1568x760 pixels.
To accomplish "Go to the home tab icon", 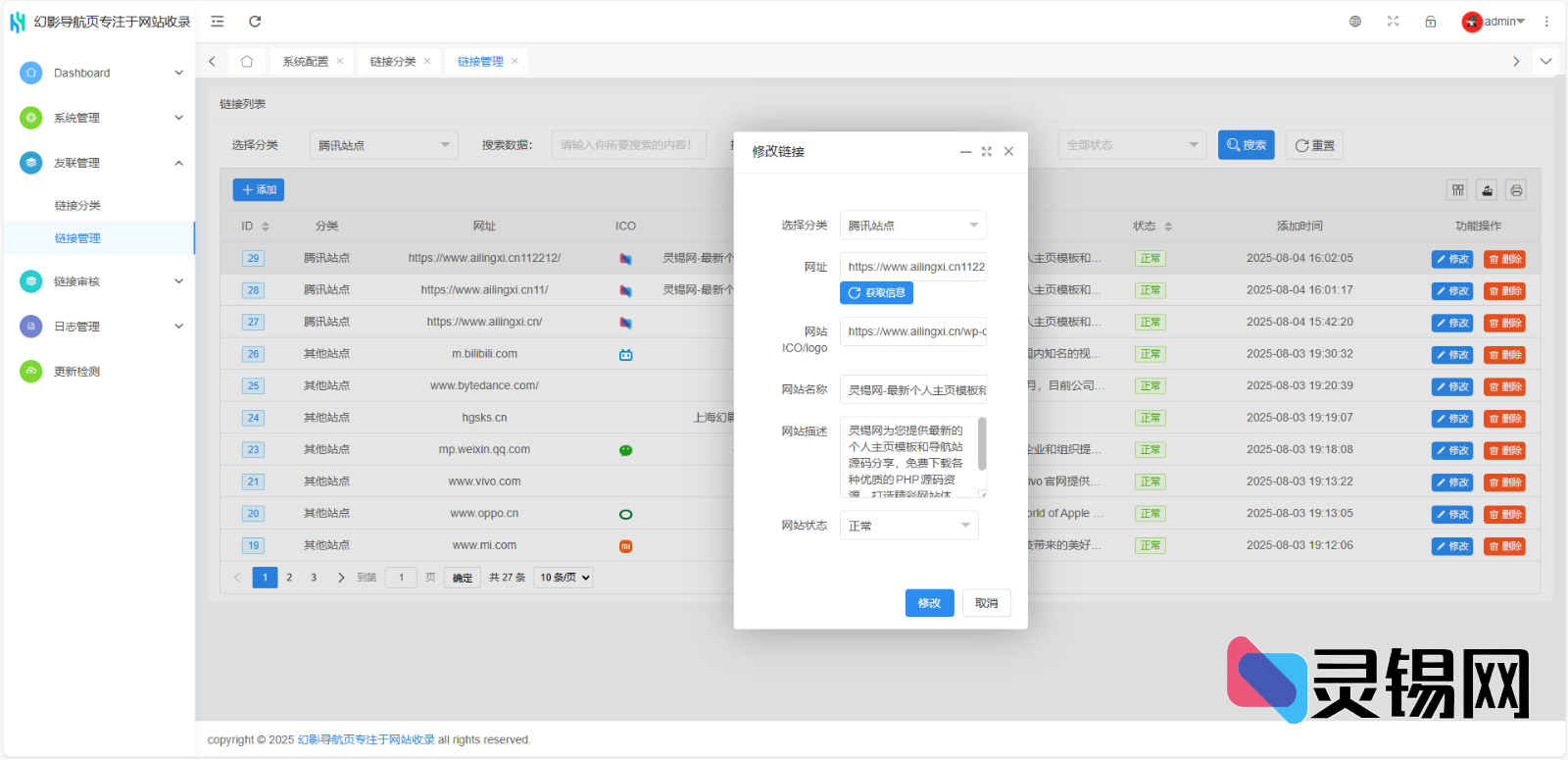I will click(247, 62).
